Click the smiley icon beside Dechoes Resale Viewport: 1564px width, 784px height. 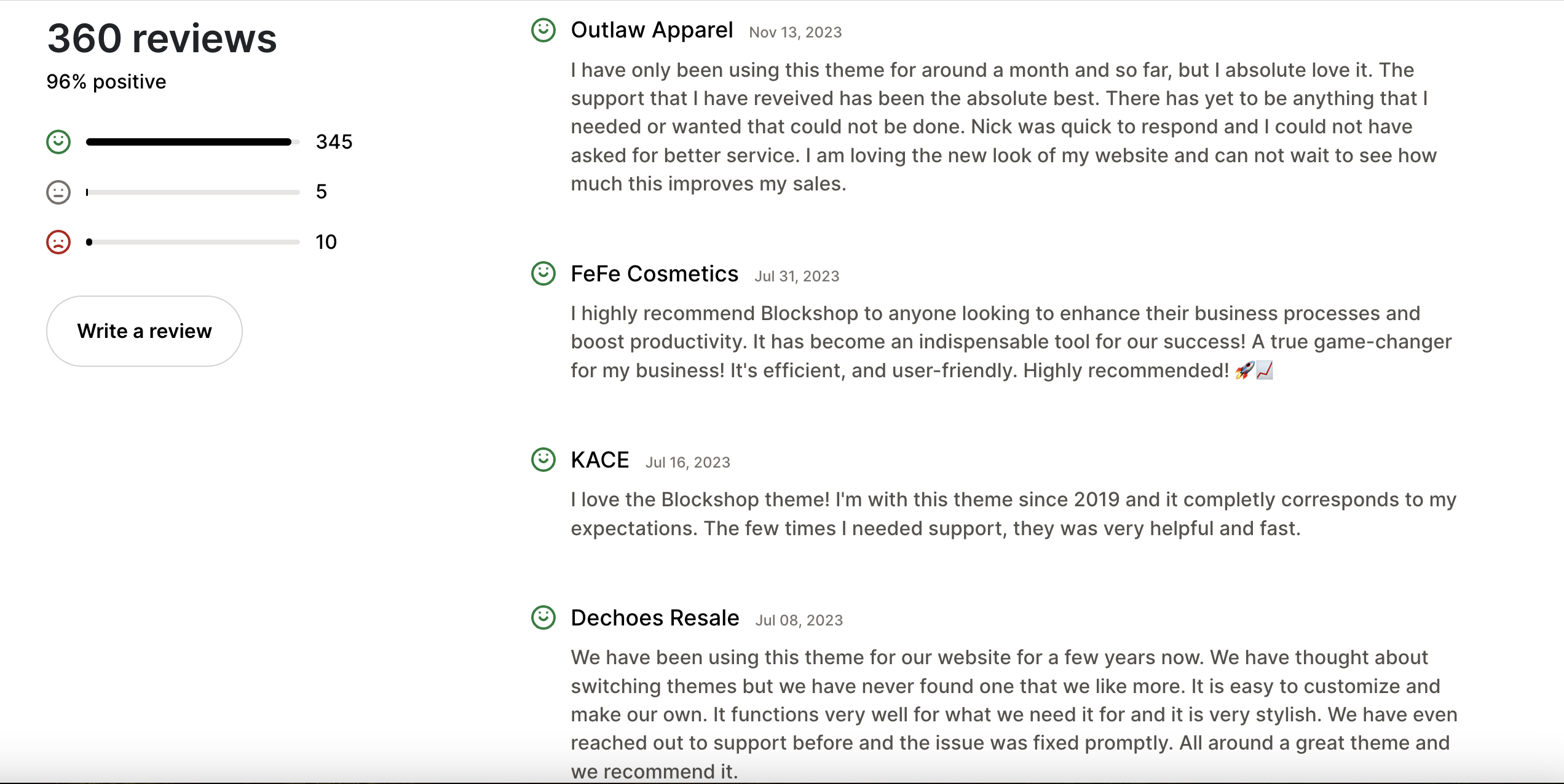coord(543,617)
